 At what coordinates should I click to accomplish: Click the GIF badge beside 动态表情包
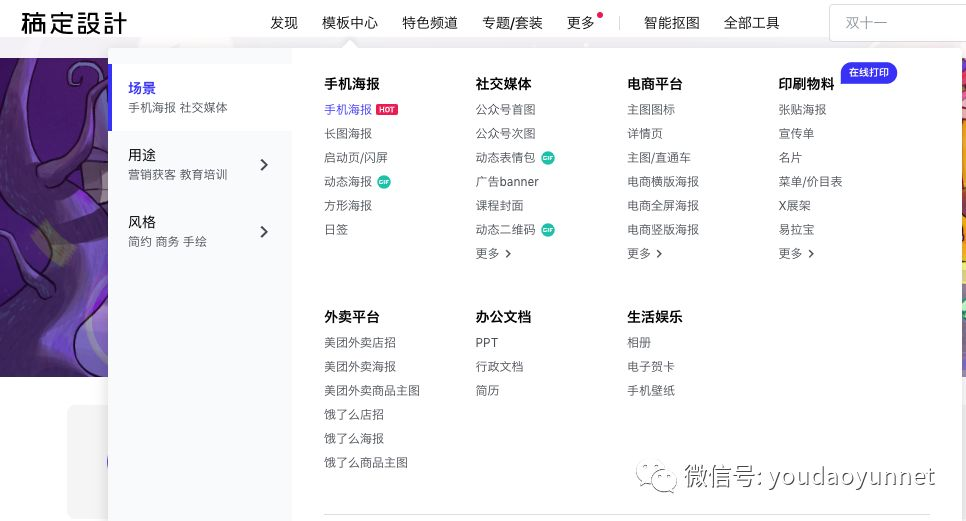pyautogui.click(x=548, y=158)
